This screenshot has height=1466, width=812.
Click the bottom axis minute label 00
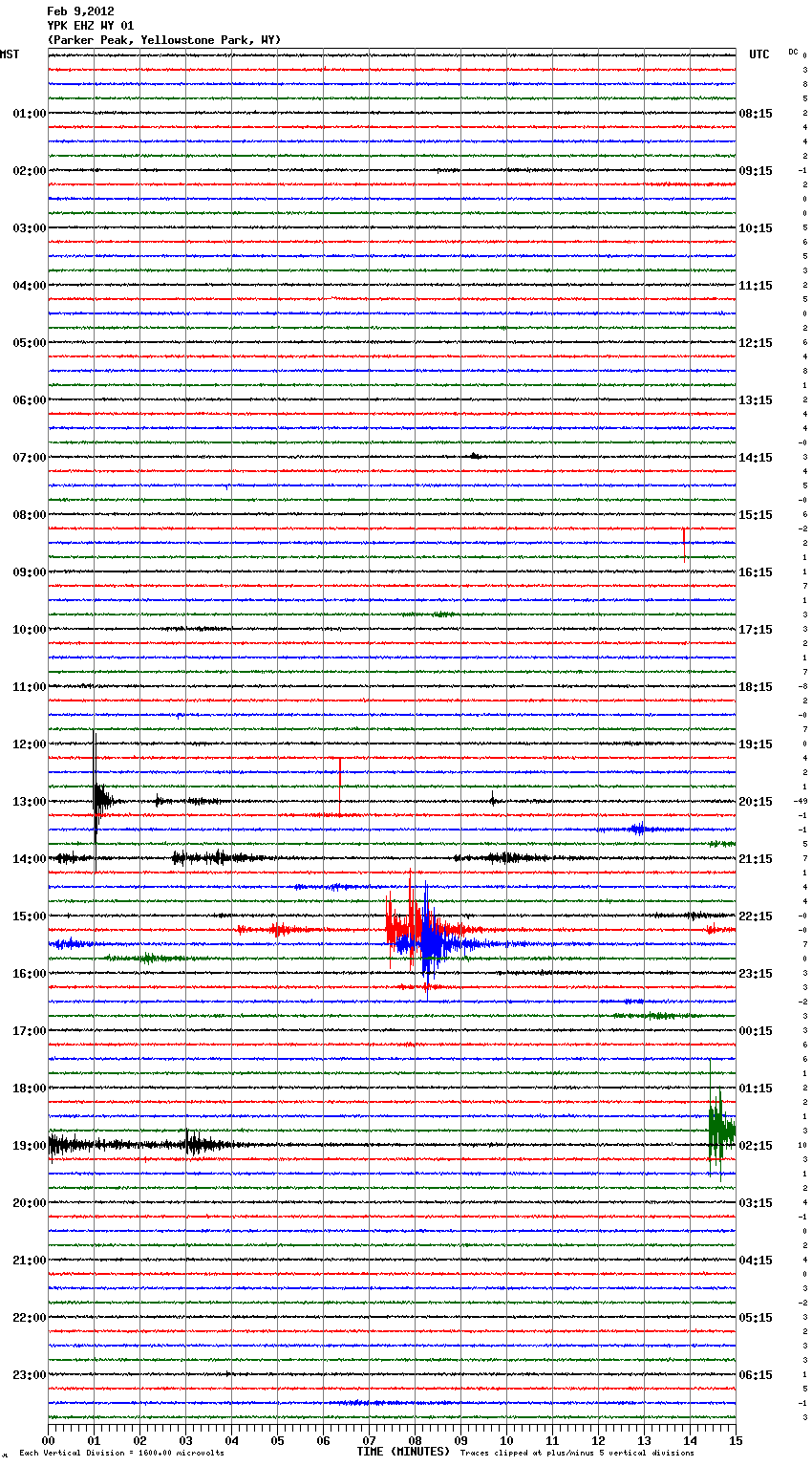click(49, 1440)
